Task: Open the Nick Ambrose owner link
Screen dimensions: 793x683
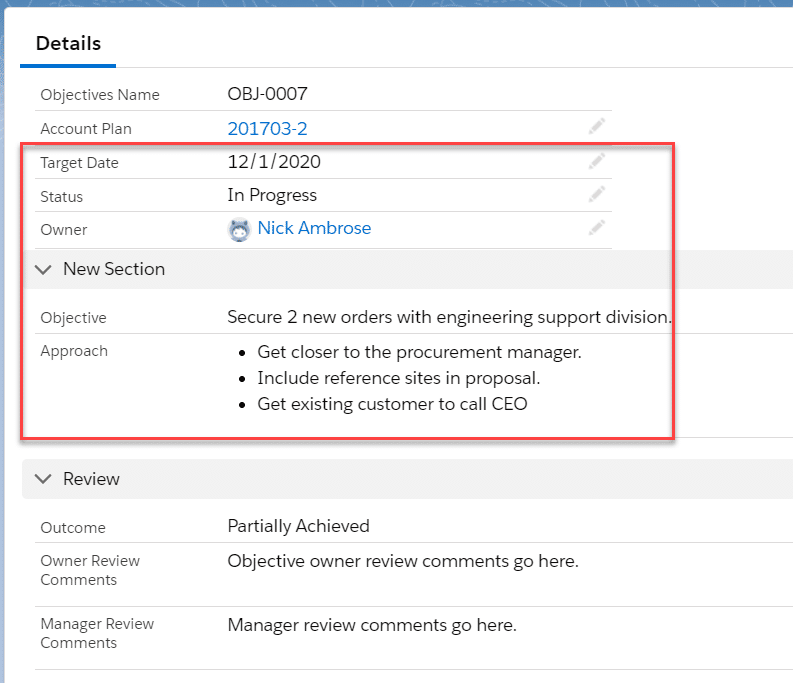Action: [x=314, y=228]
